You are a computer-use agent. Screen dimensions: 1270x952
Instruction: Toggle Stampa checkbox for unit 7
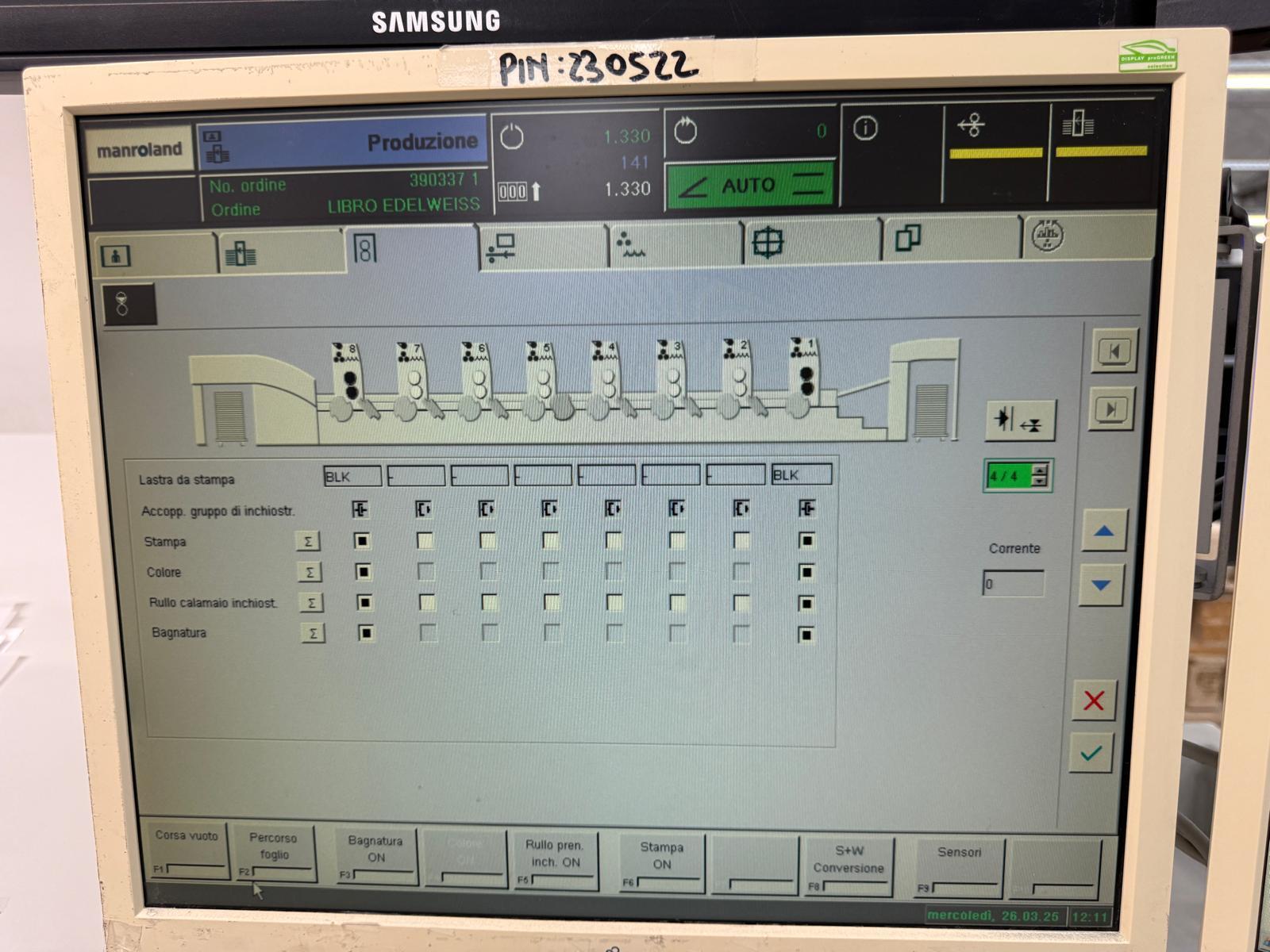click(425, 541)
